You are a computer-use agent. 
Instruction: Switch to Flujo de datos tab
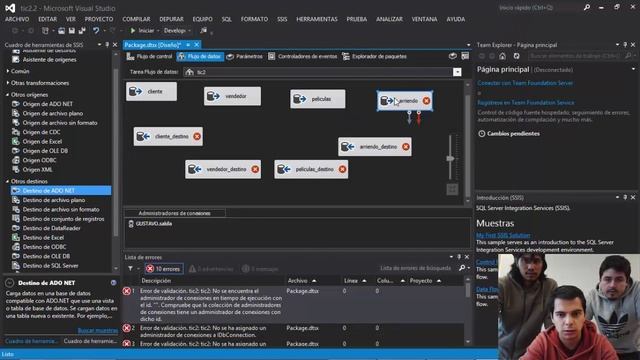coord(200,56)
